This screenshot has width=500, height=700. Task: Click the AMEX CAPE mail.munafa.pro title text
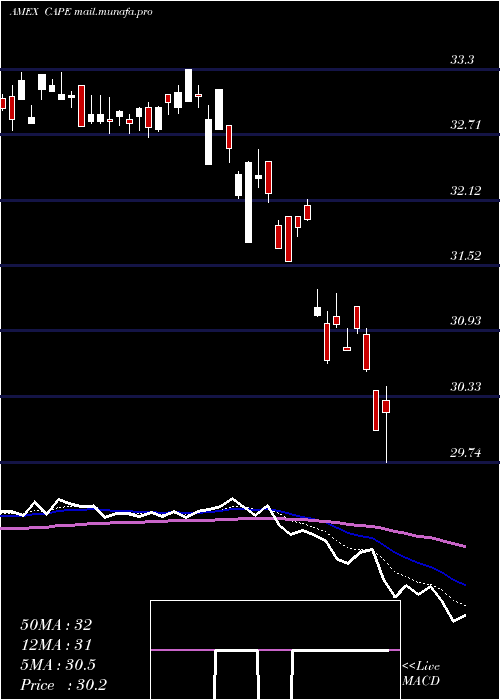[81, 12]
